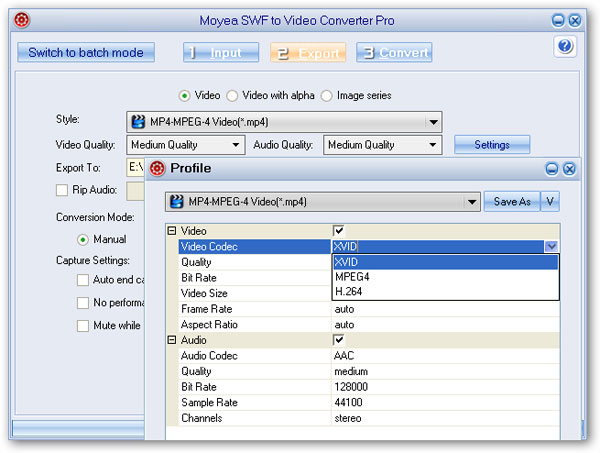
Task: Select the Audio Codec property label
Action: (209, 356)
